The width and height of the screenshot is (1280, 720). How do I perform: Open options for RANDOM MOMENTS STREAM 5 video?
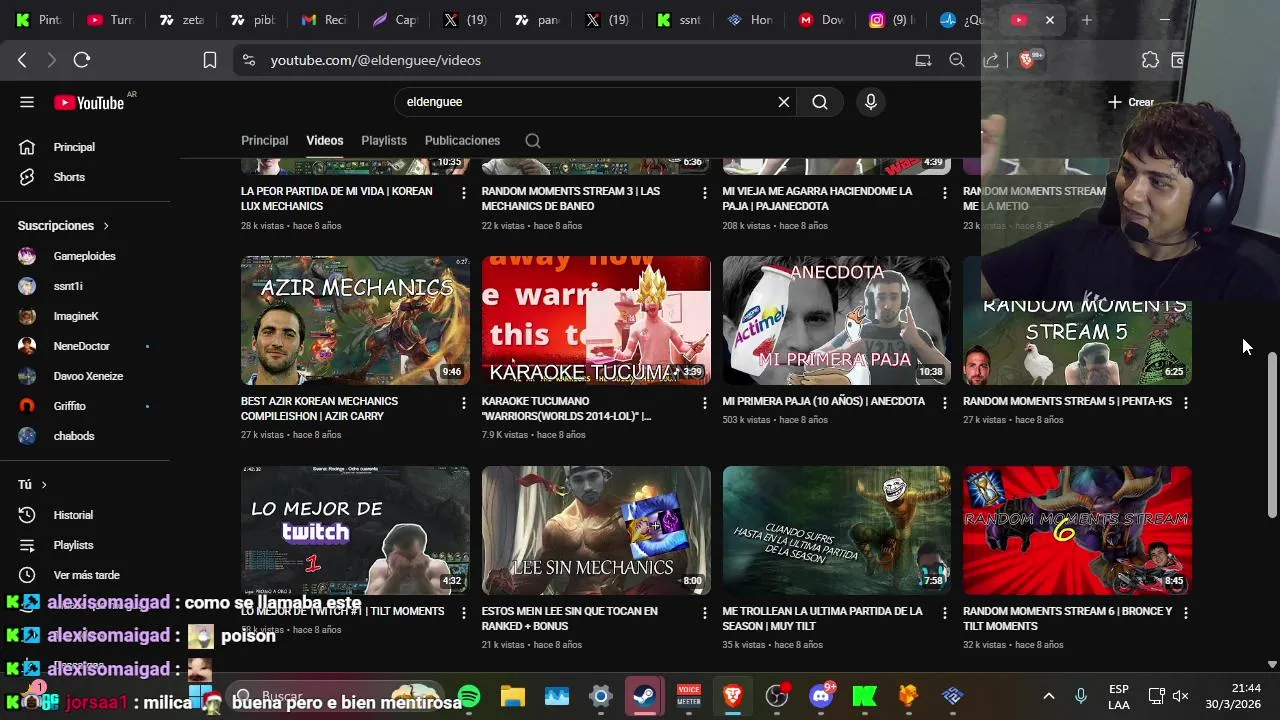[x=1186, y=403]
